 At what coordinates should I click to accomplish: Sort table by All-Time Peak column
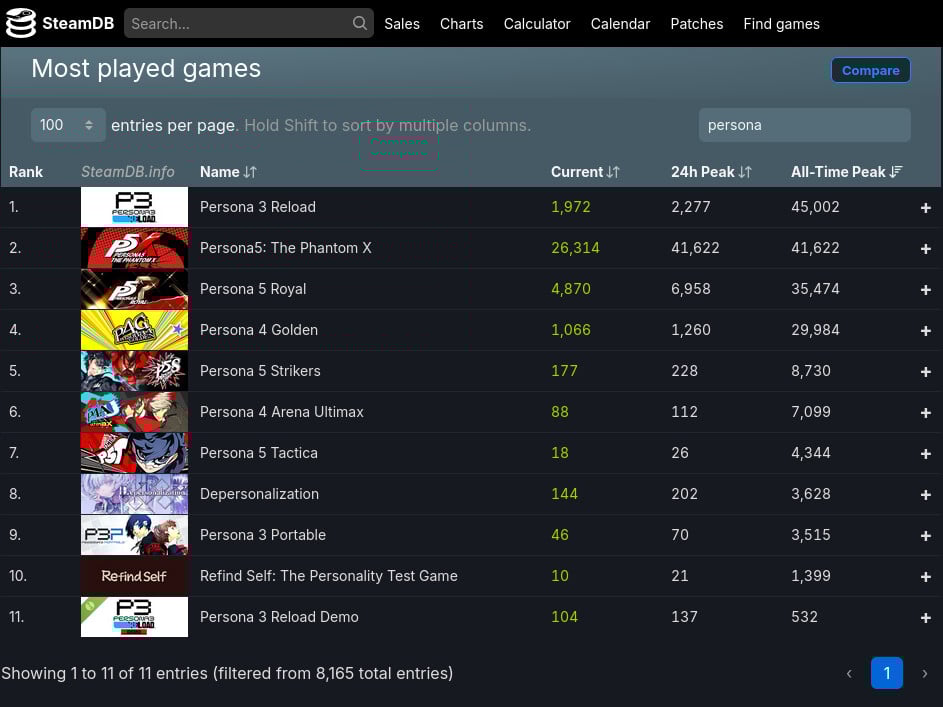click(x=846, y=172)
